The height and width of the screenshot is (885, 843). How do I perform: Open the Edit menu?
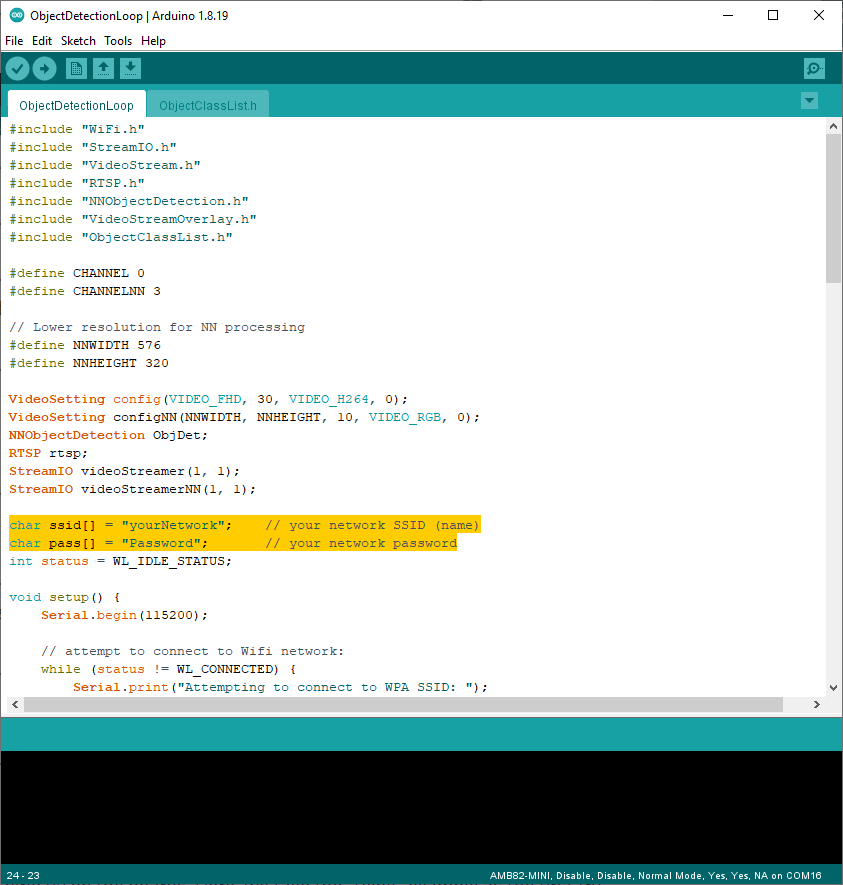tap(42, 41)
